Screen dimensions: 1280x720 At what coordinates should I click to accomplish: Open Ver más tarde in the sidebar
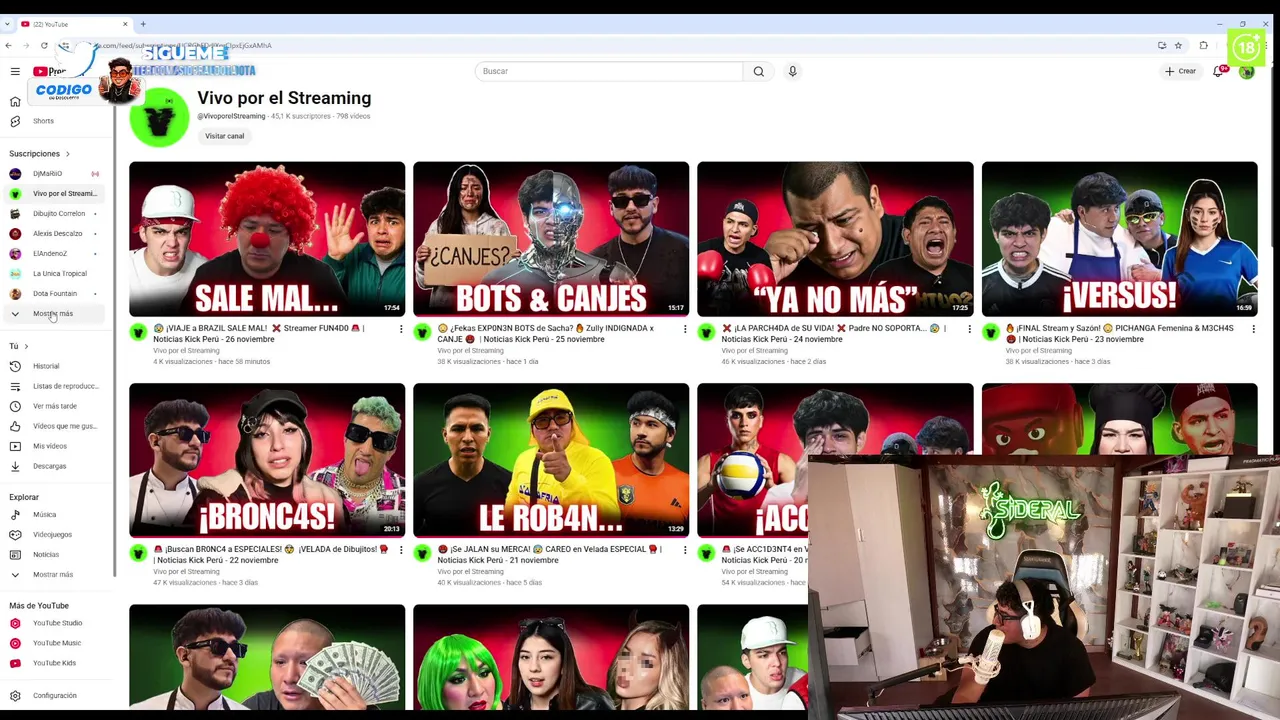(x=55, y=406)
